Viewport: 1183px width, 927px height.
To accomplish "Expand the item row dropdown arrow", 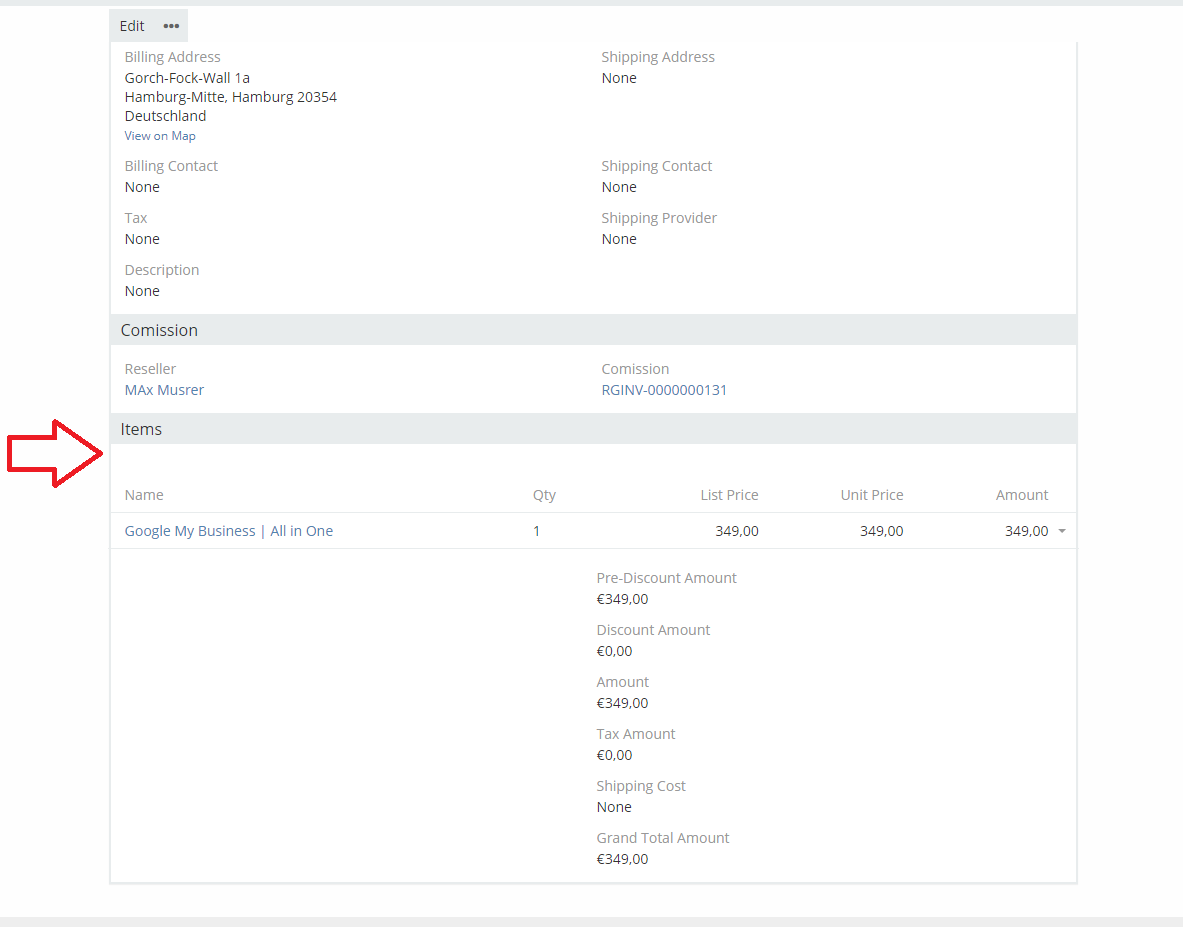I will 1061,531.
